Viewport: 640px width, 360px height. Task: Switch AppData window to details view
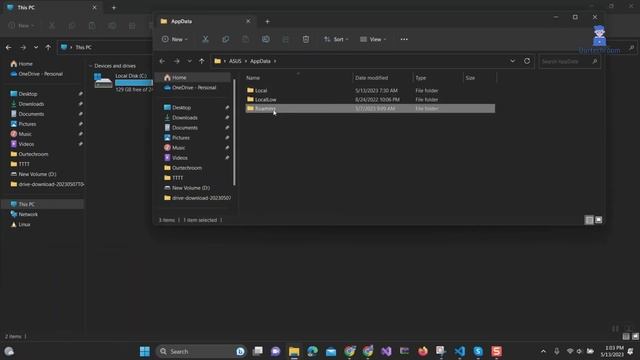coord(589,220)
